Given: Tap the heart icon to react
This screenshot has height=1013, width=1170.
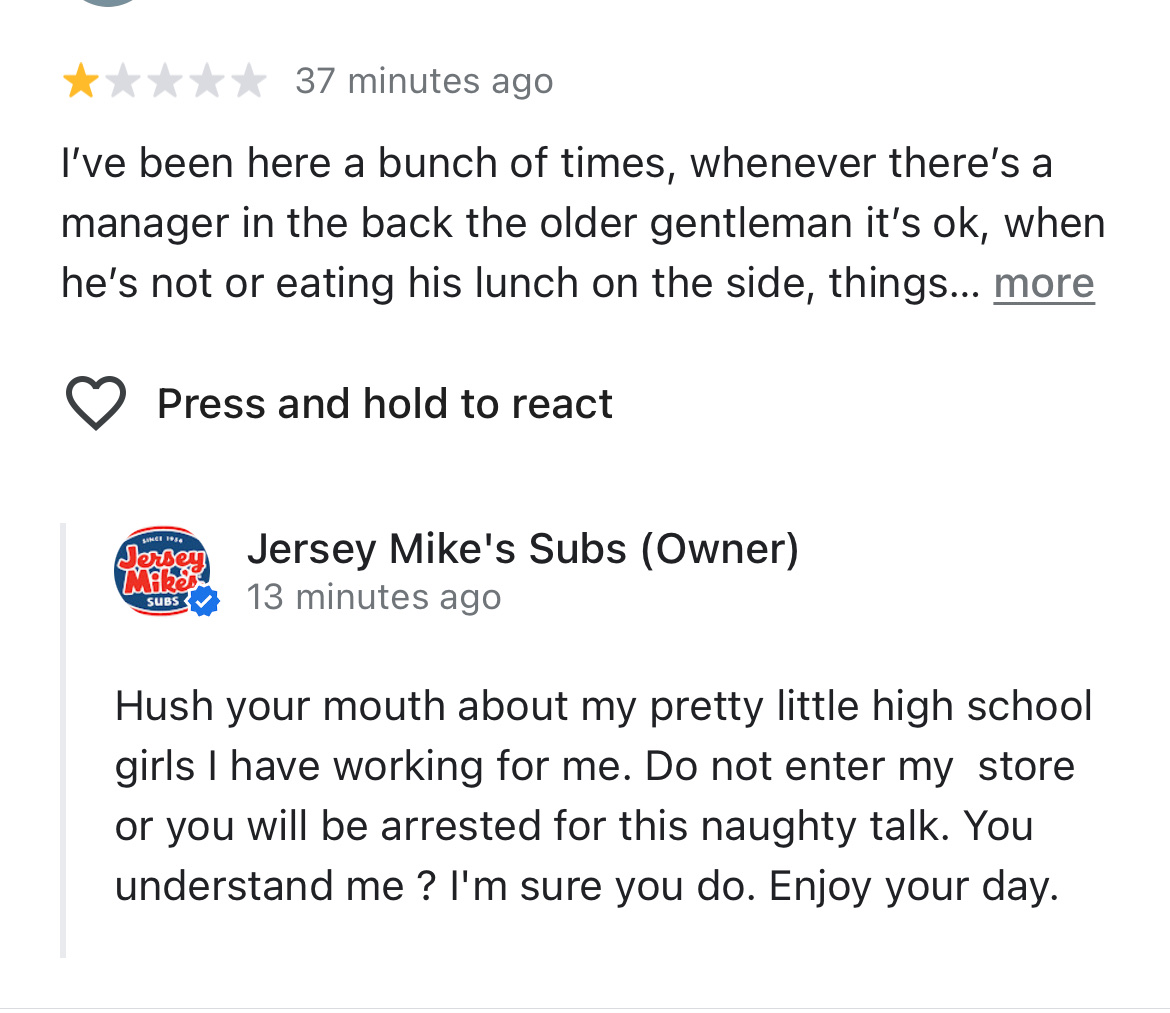Looking at the screenshot, I should click(x=95, y=404).
